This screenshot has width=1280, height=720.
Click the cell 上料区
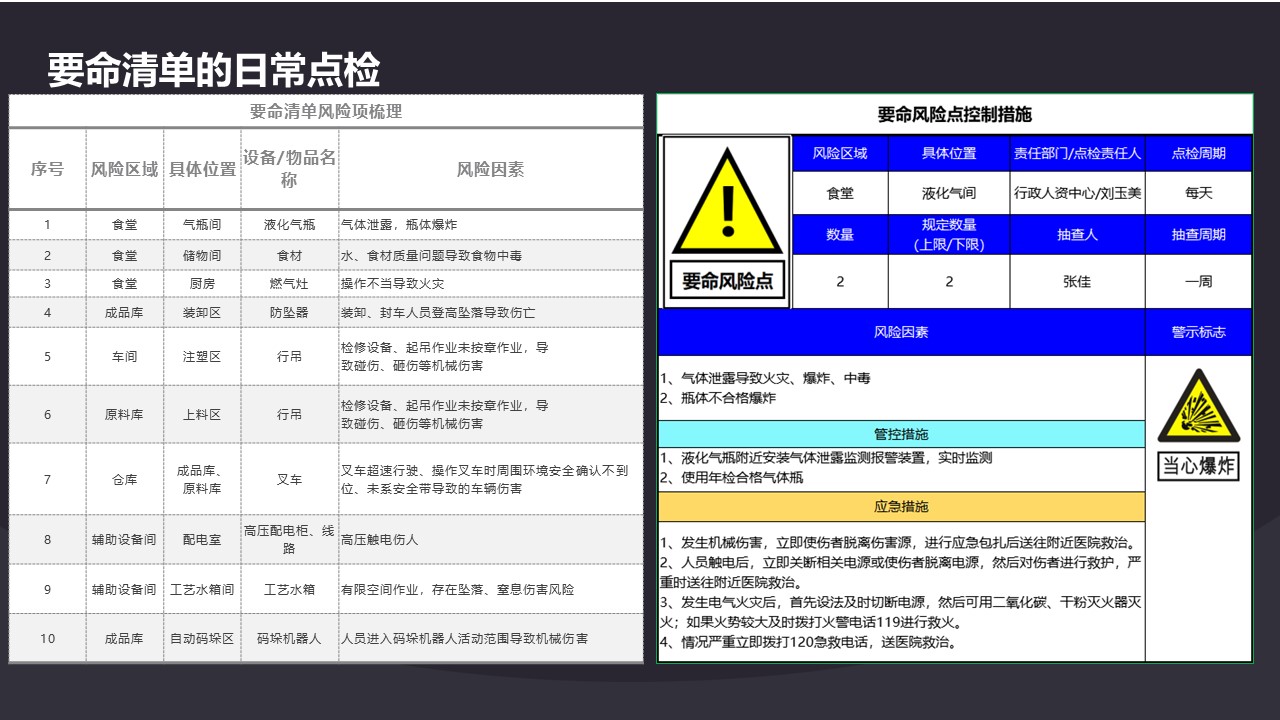(202, 414)
